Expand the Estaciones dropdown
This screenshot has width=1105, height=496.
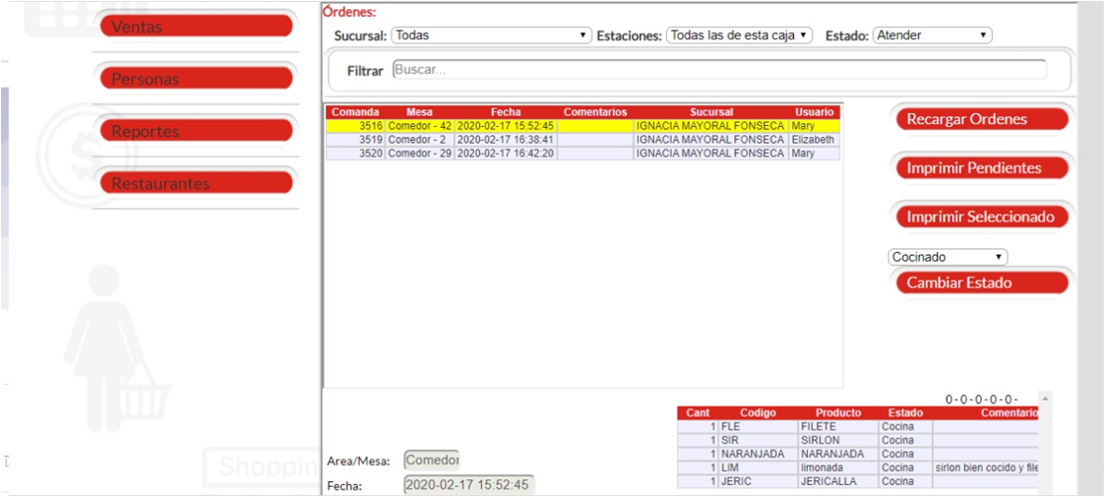[x=739, y=35]
